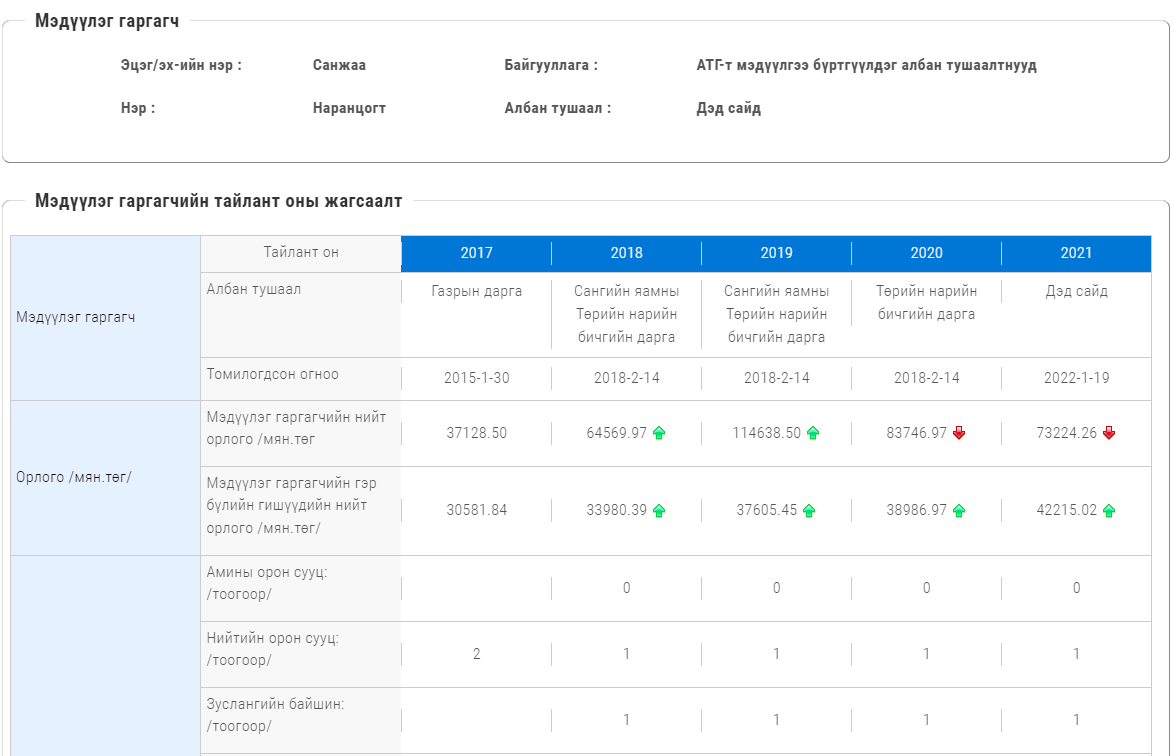Click the Орлого /мян.төг/ section cell
Screen dimensions: 1174x756
click(x=74, y=477)
